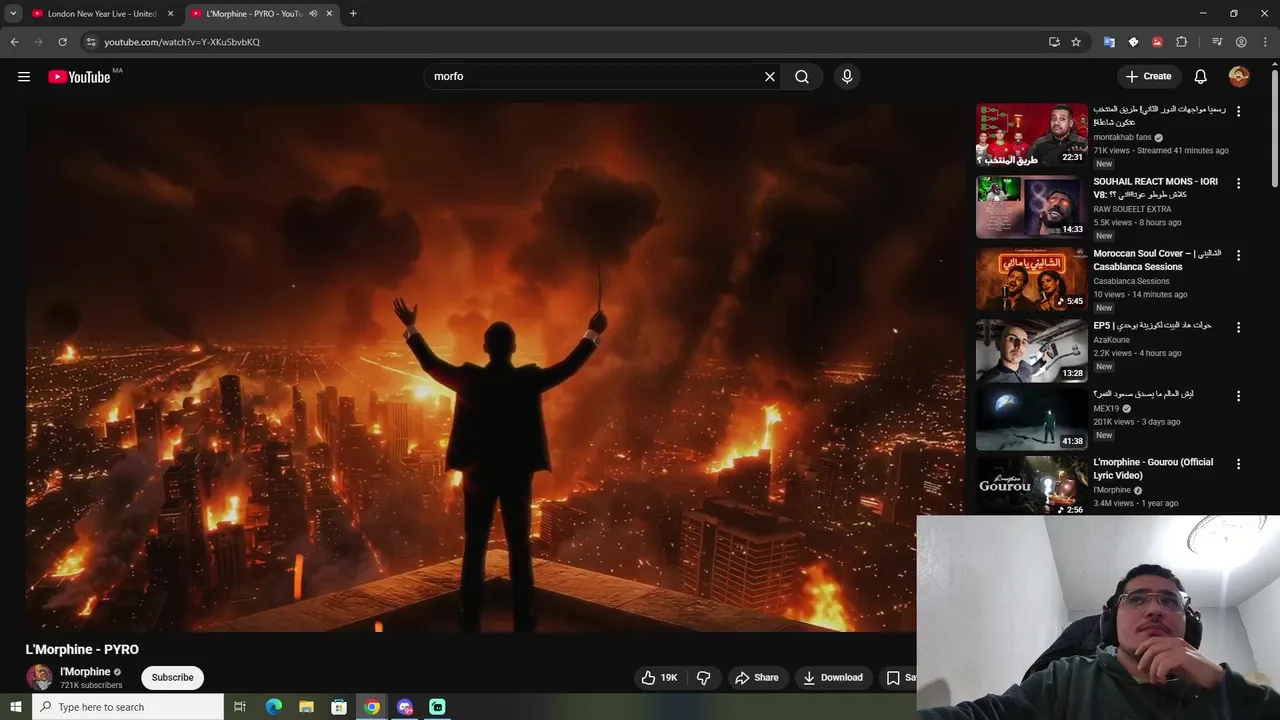This screenshot has width=1280, height=720.
Task: Open the Chrome profile icon
Action: click(1241, 42)
